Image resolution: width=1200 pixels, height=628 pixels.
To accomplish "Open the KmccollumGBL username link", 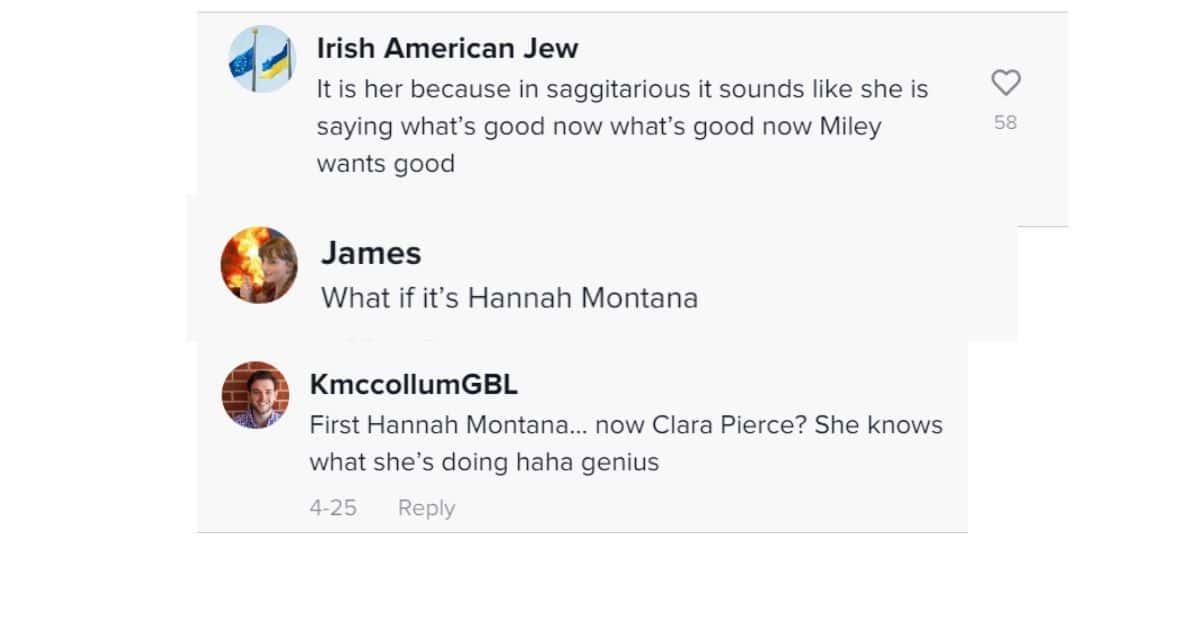I will click(x=413, y=385).
